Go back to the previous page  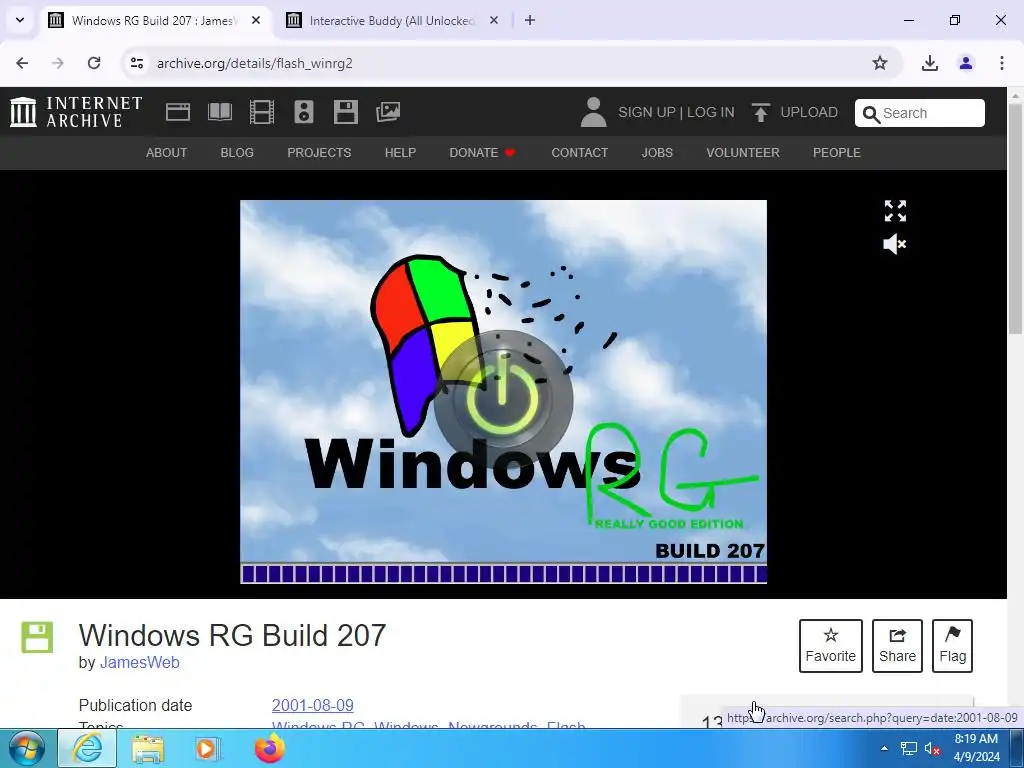tap(22, 63)
